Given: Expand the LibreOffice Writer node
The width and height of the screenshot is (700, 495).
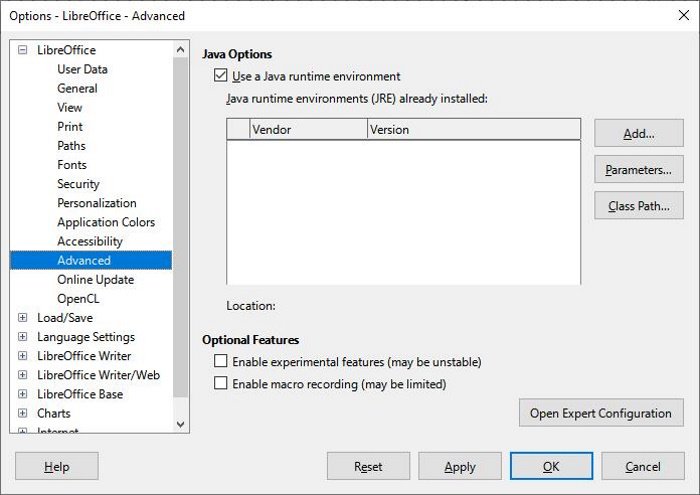Looking at the screenshot, I should tap(22, 356).
